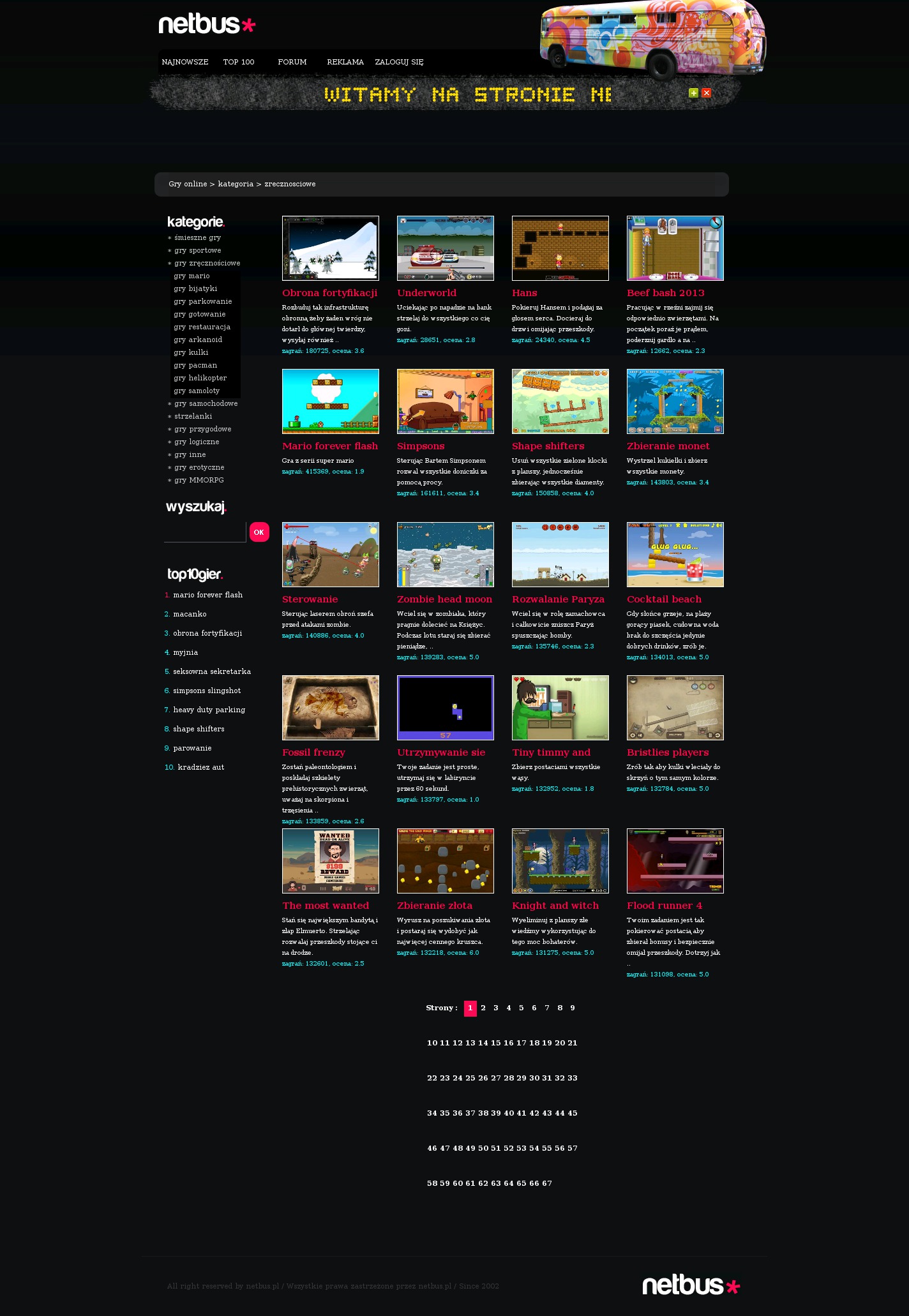Image resolution: width=909 pixels, height=1316 pixels.
Task: Collapse the gry zręcznościowe category
Action: (207, 263)
